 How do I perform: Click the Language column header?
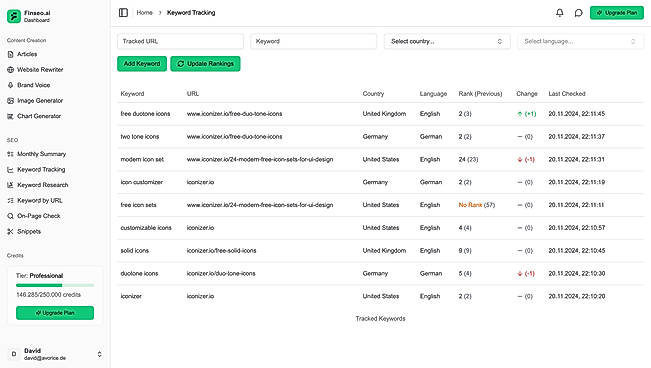433,94
